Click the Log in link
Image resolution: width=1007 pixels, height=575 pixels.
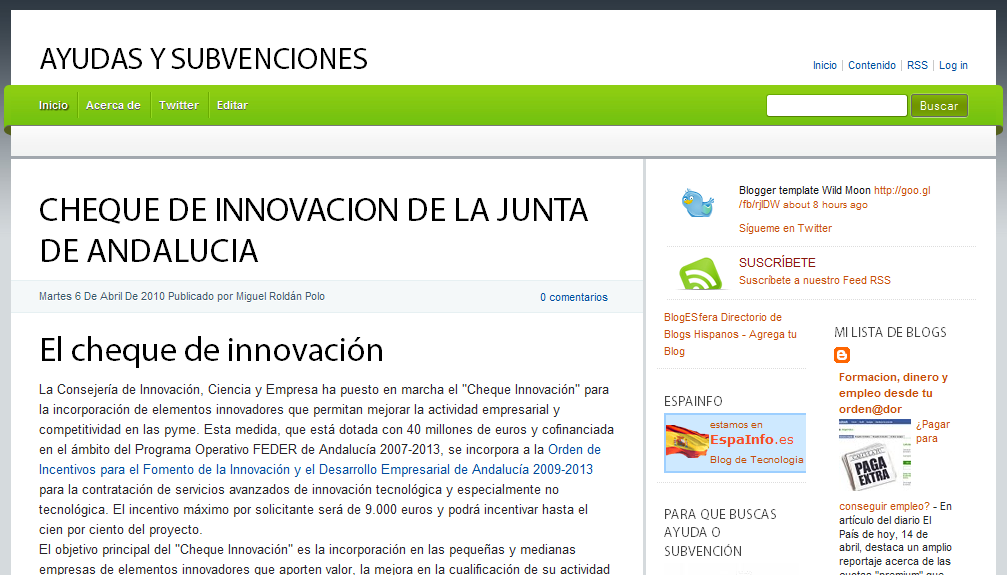pyautogui.click(x=953, y=66)
